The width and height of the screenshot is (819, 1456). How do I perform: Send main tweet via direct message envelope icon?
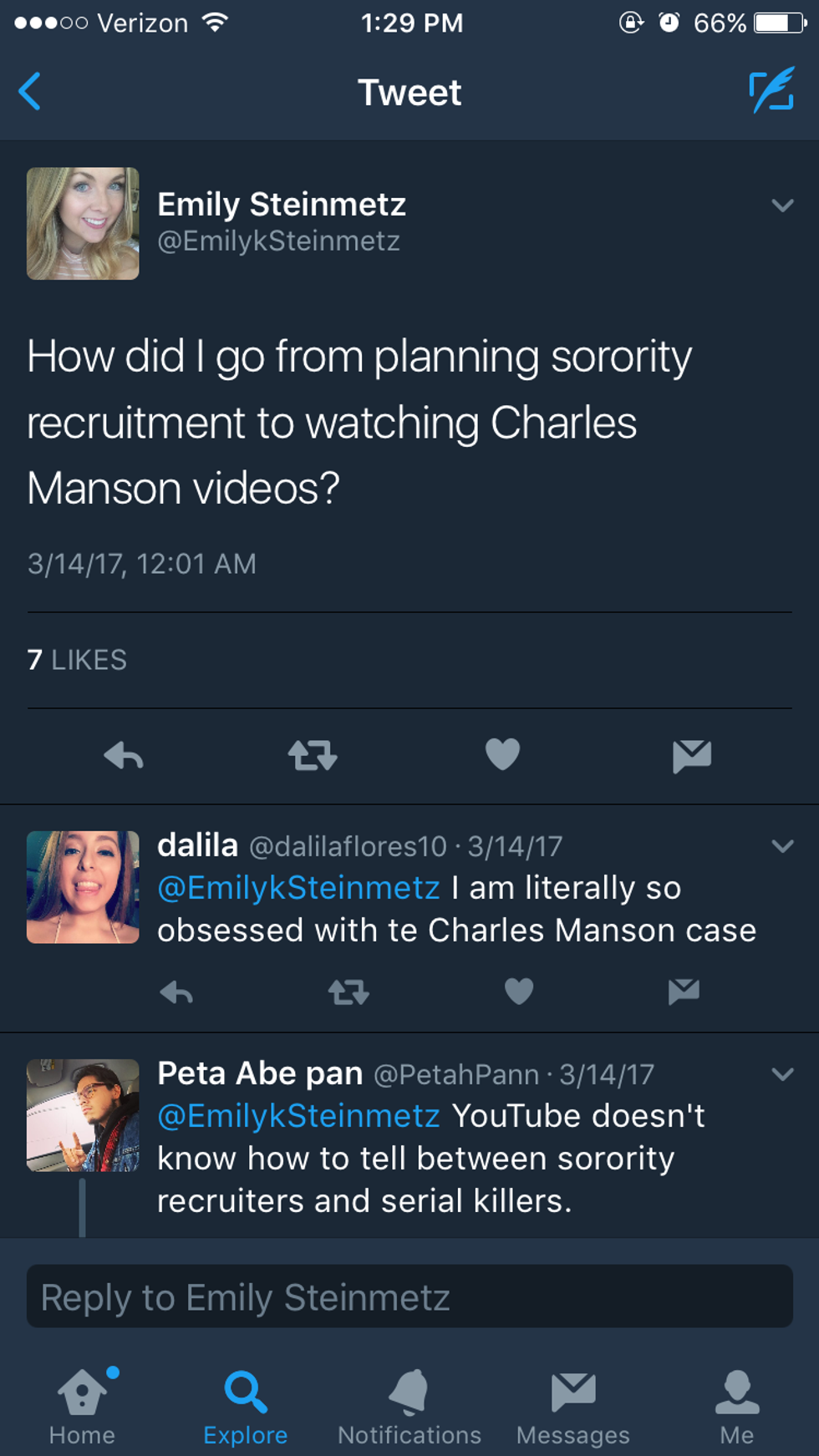click(692, 756)
